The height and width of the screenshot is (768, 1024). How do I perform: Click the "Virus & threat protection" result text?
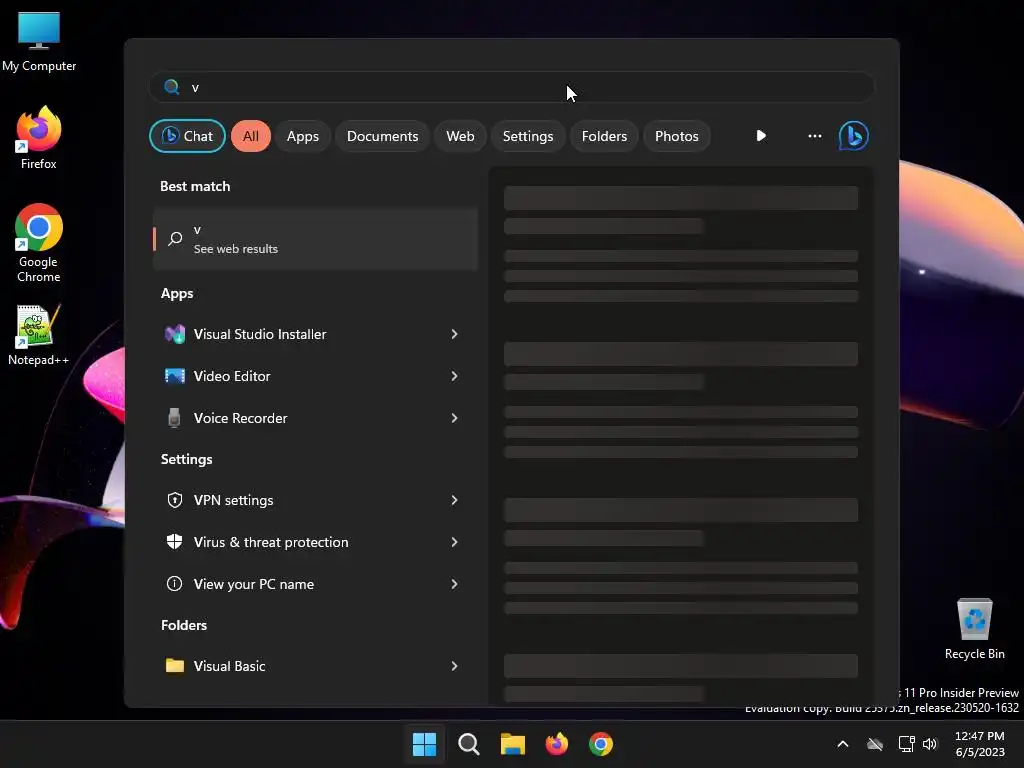(271, 542)
